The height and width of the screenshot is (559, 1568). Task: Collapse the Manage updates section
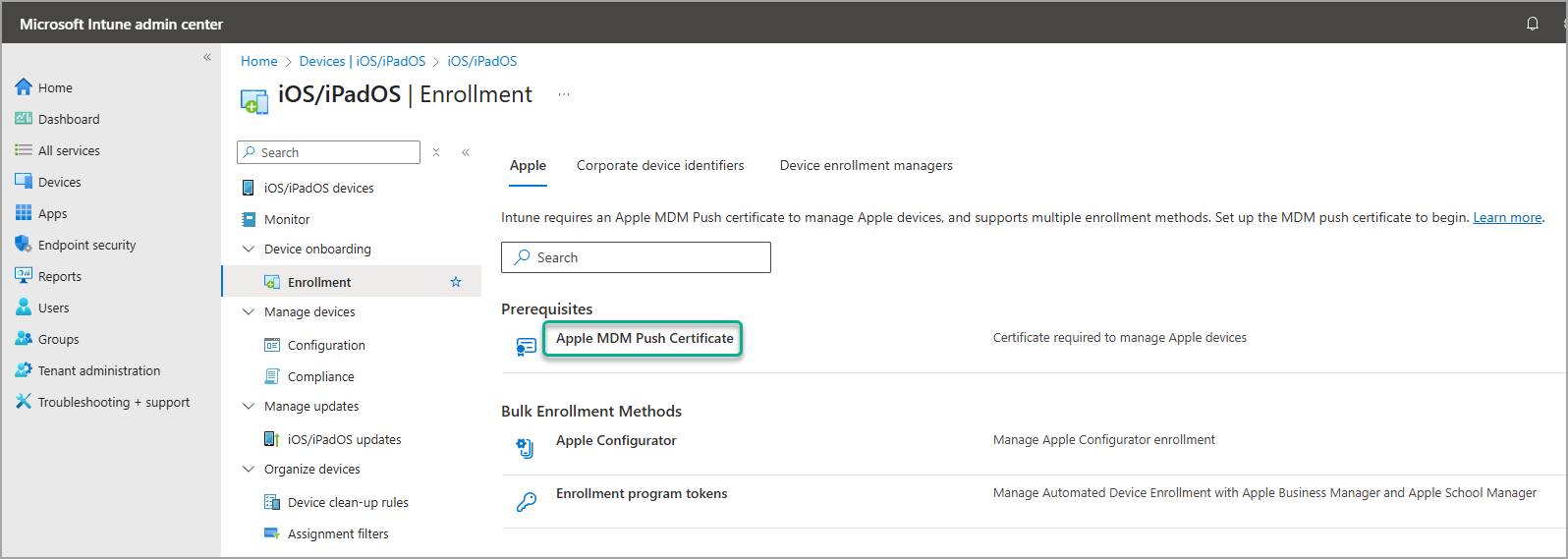pos(249,406)
